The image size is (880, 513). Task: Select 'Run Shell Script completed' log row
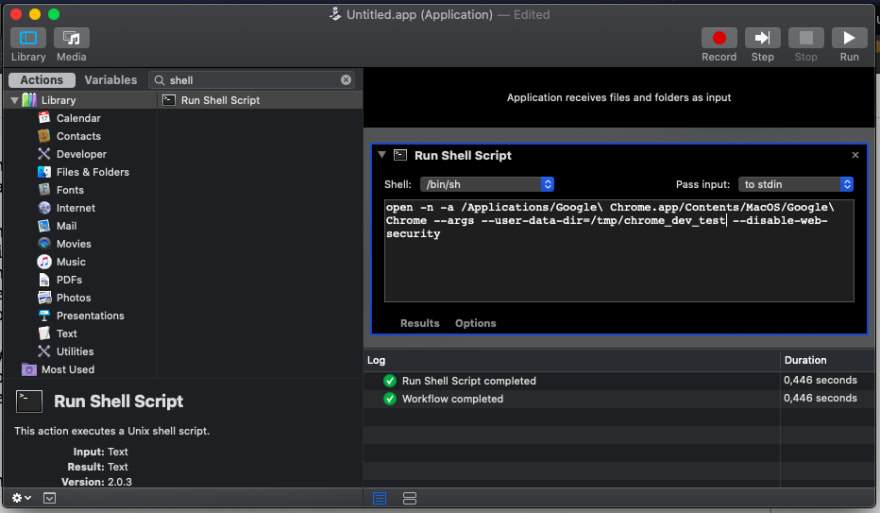click(619, 381)
